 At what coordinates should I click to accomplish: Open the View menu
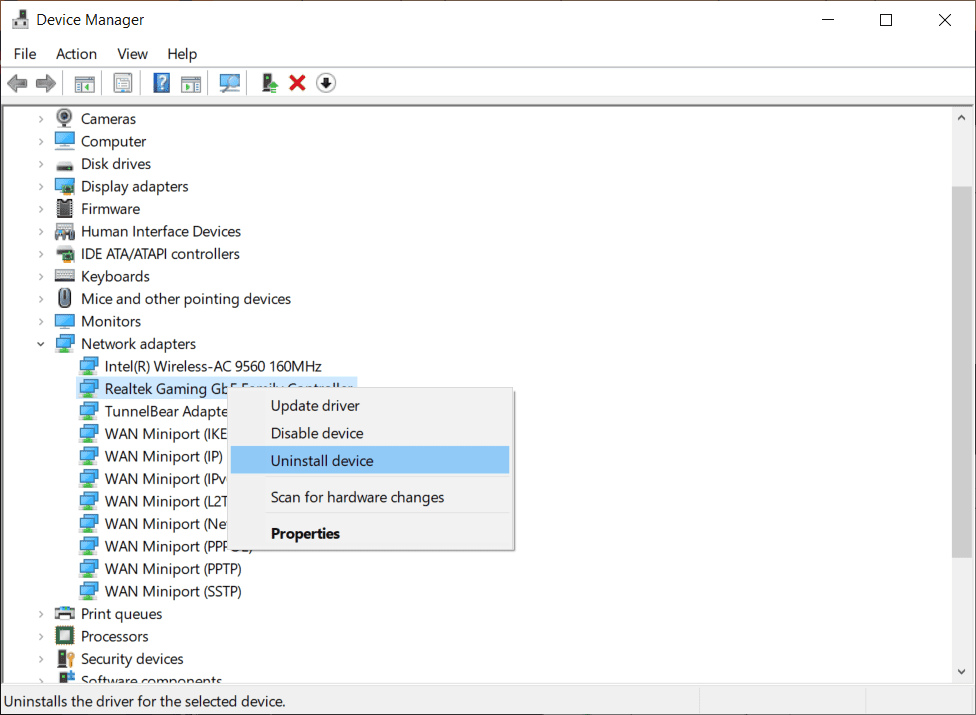click(x=133, y=54)
